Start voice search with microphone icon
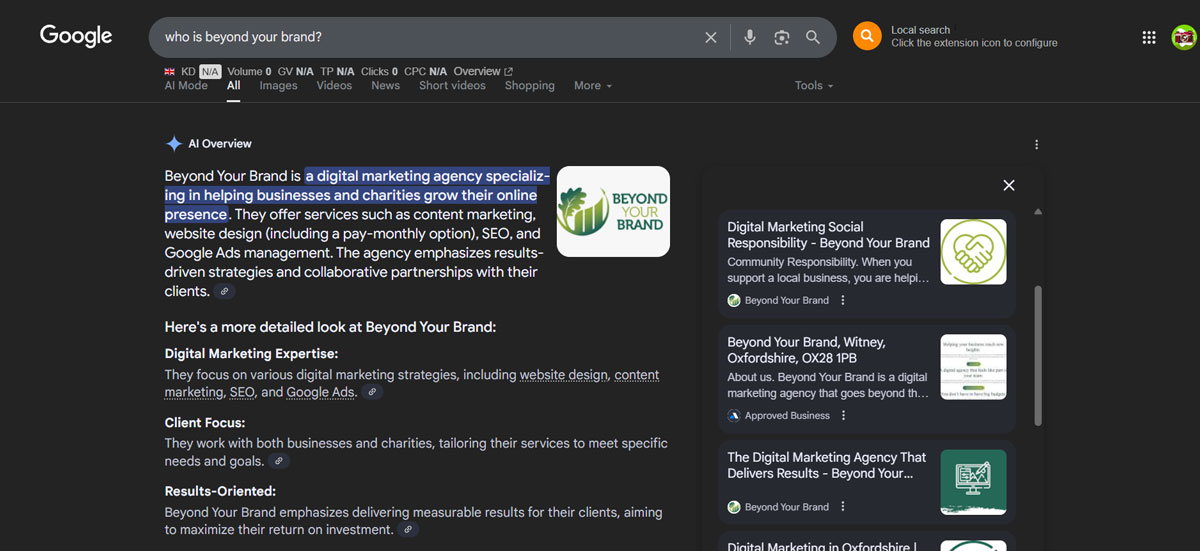 pos(750,37)
